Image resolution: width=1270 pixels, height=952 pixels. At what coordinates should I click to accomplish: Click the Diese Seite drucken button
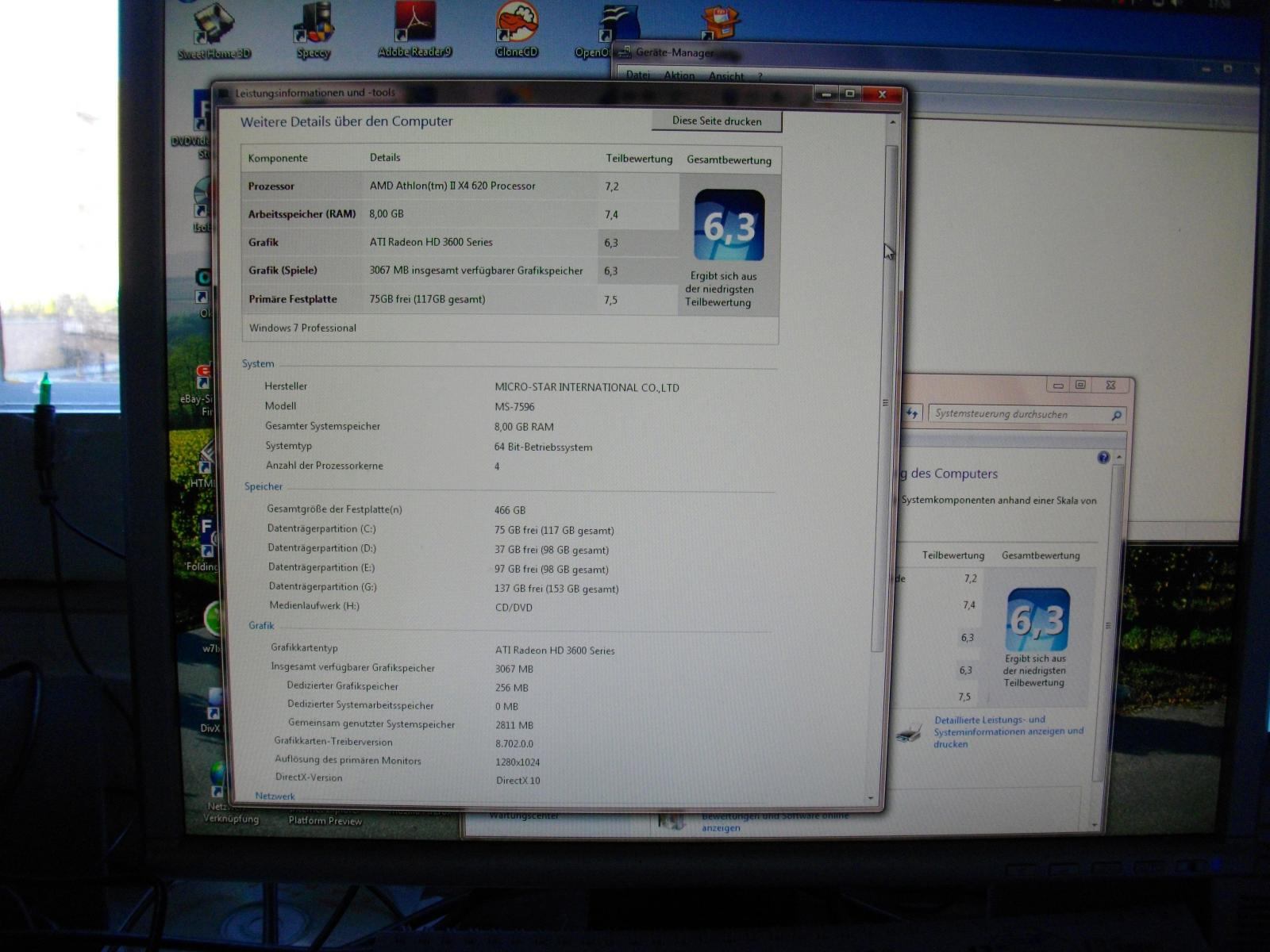pyautogui.click(x=717, y=121)
